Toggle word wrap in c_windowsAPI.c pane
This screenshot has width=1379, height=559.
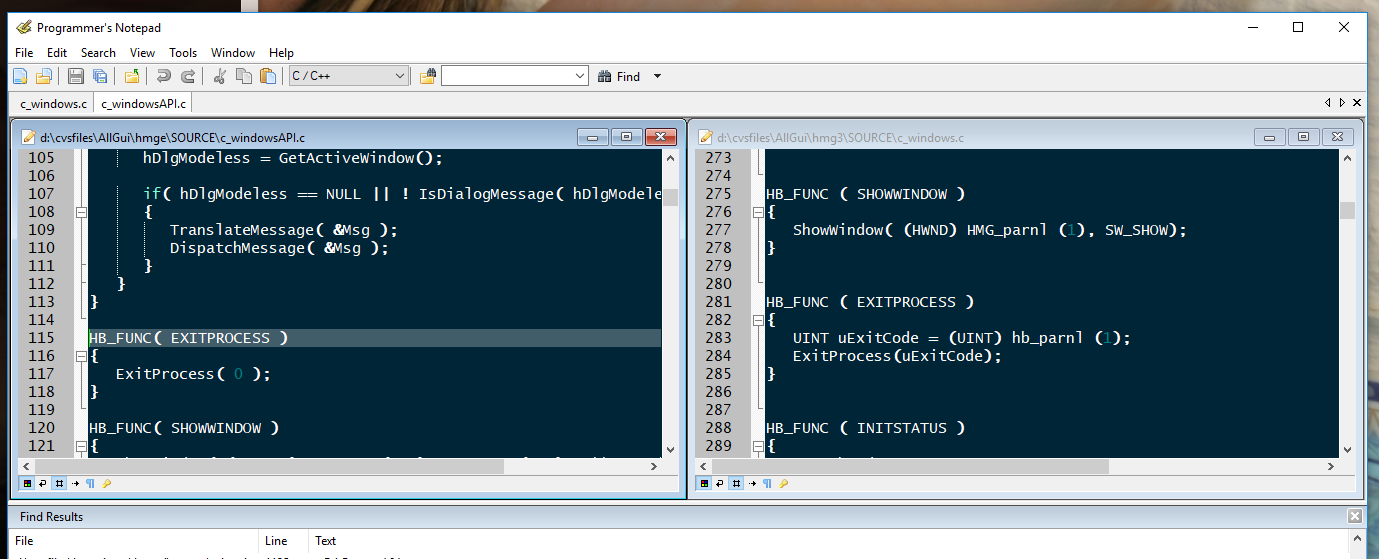(42, 483)
